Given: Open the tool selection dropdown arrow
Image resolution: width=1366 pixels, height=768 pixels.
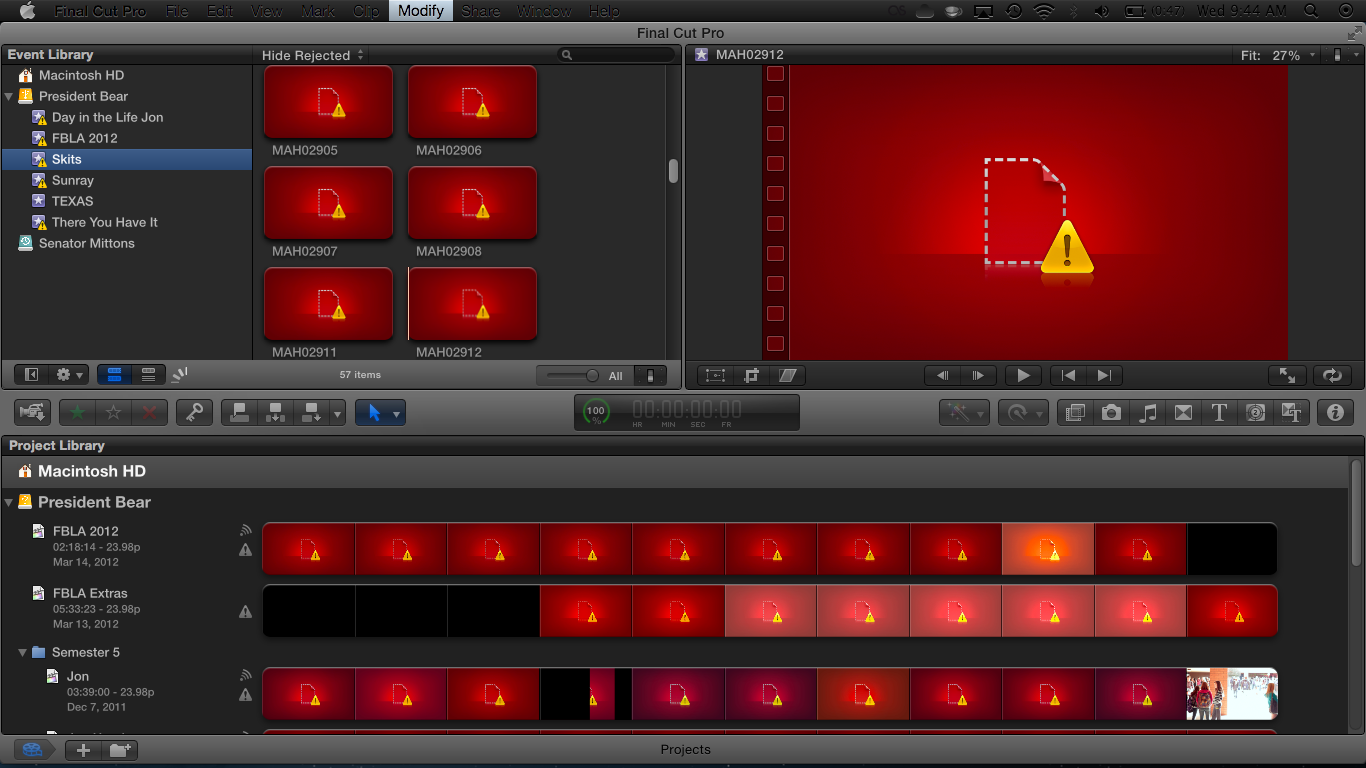Looking at the screenshot, I should 397,412.
